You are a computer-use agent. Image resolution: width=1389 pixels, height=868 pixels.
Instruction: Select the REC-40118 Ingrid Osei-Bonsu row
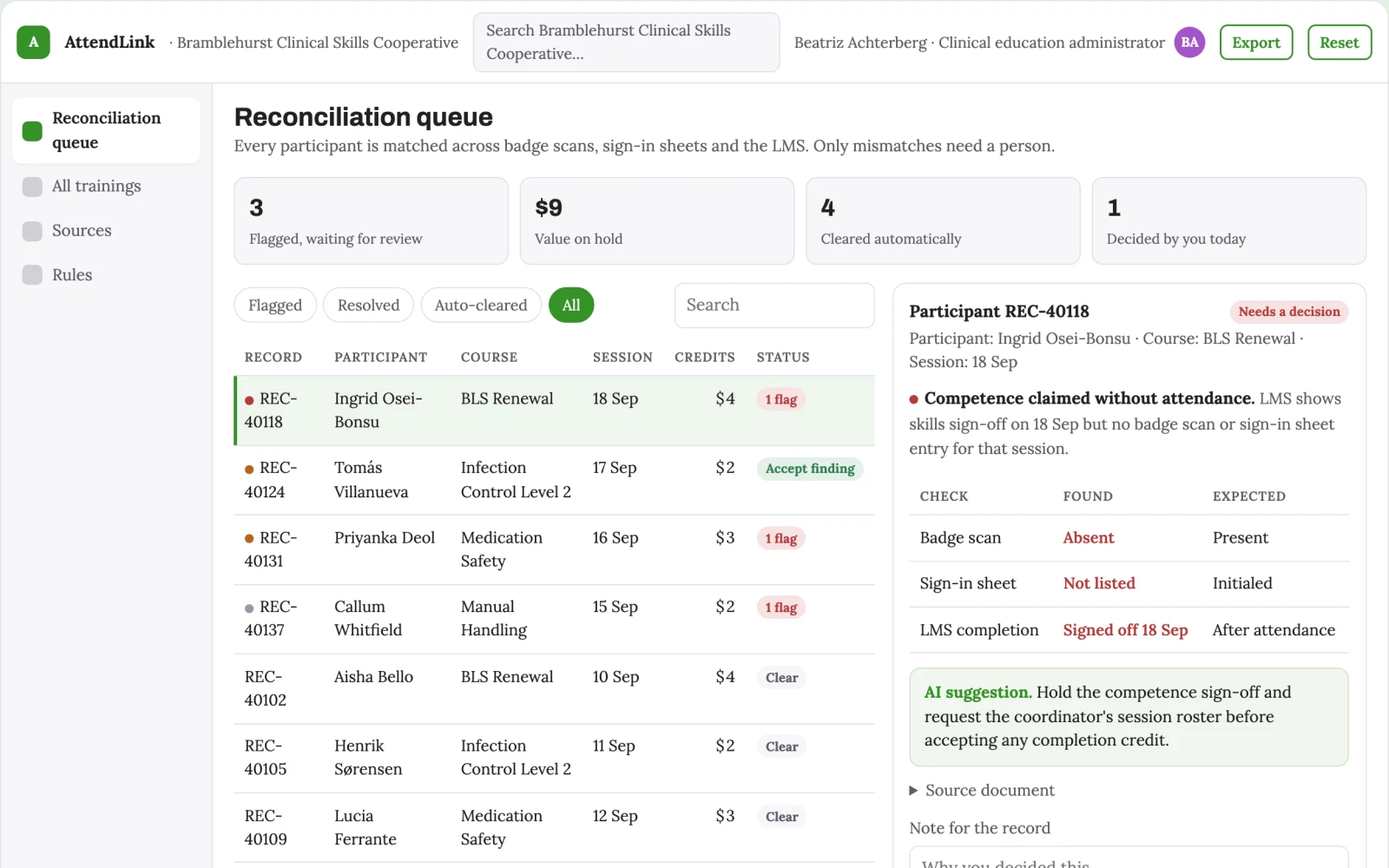[x=554, y=411]
